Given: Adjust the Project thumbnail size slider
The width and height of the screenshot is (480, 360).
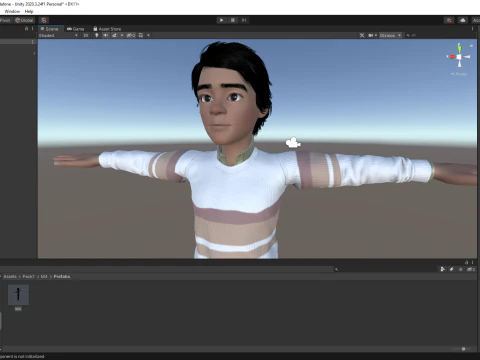Looking at the screenshot, I should [x=463, y=349].
